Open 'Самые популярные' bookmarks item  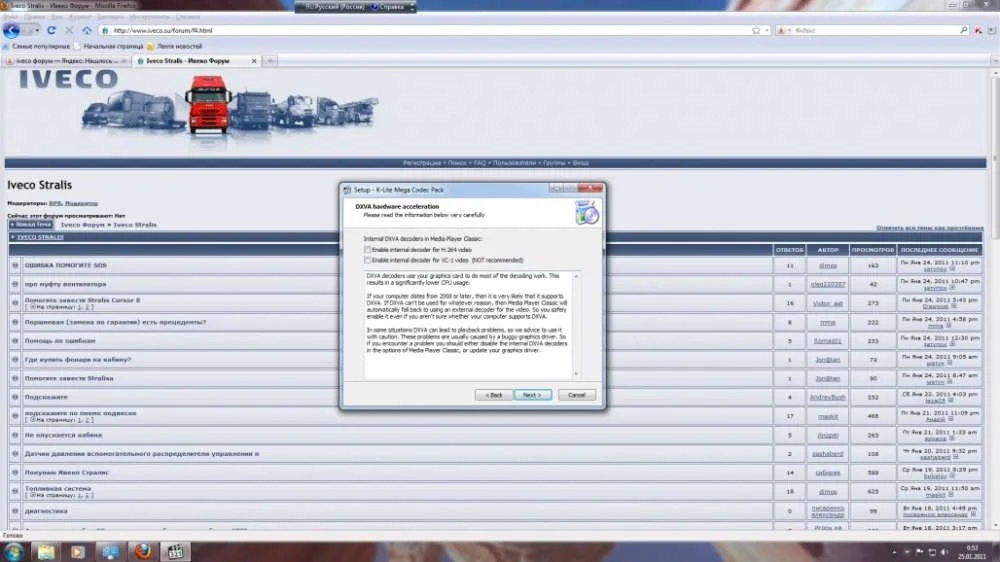tap(37, 47)
